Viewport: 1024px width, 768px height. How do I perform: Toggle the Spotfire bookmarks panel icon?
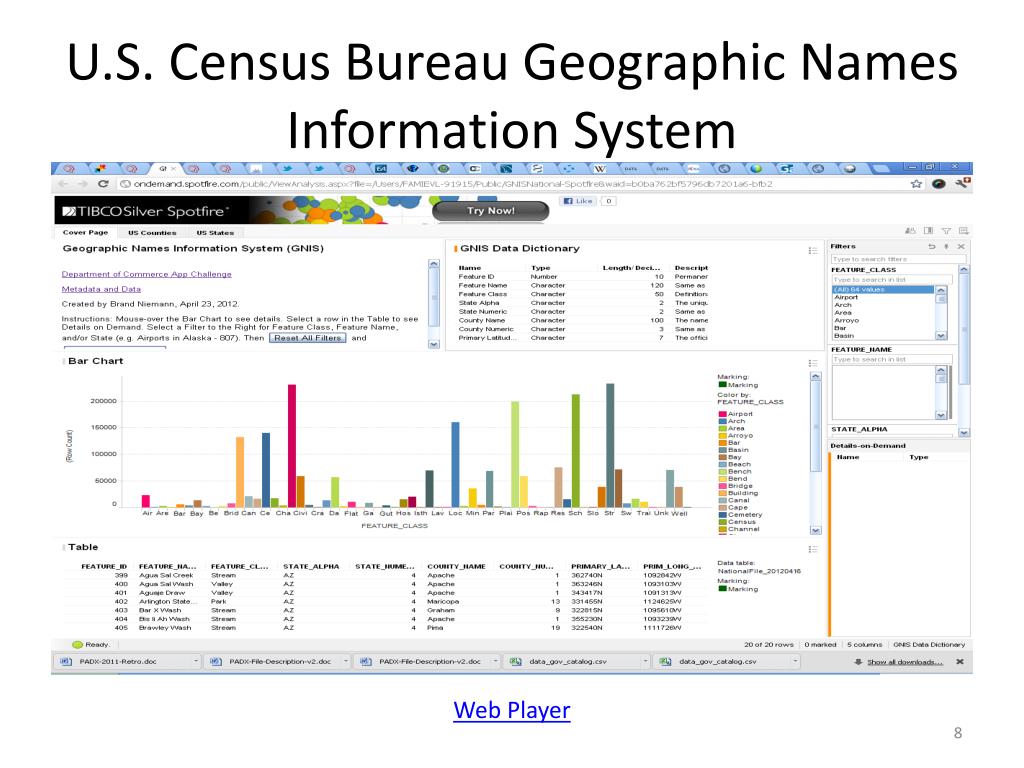928,231
